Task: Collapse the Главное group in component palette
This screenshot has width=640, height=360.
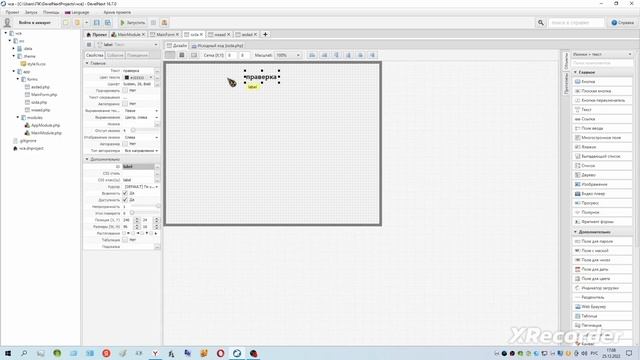Action: pyautogui.click(x=576, y=72)
